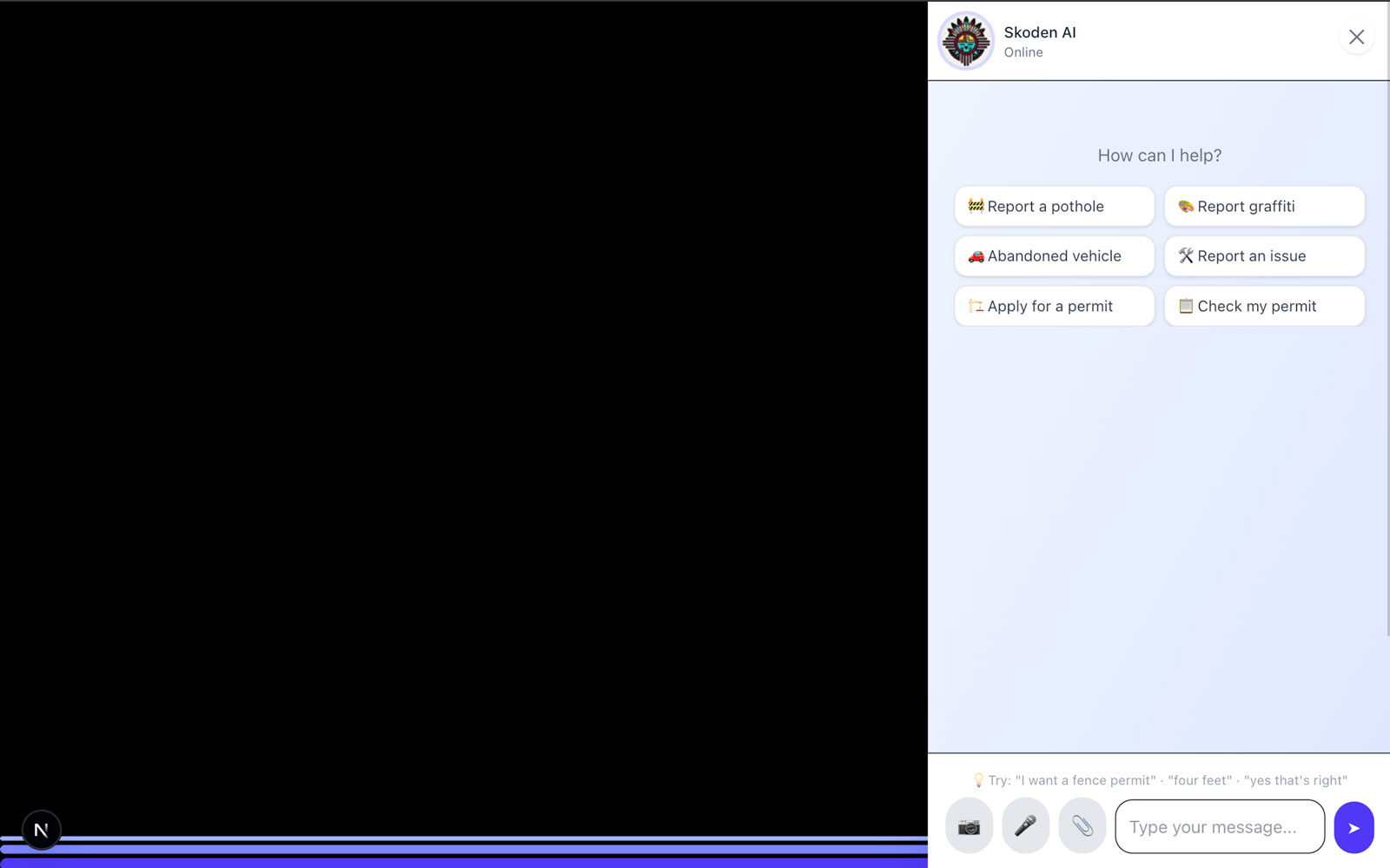
Task: Click the Online status text
Action: pos(1023,53)
